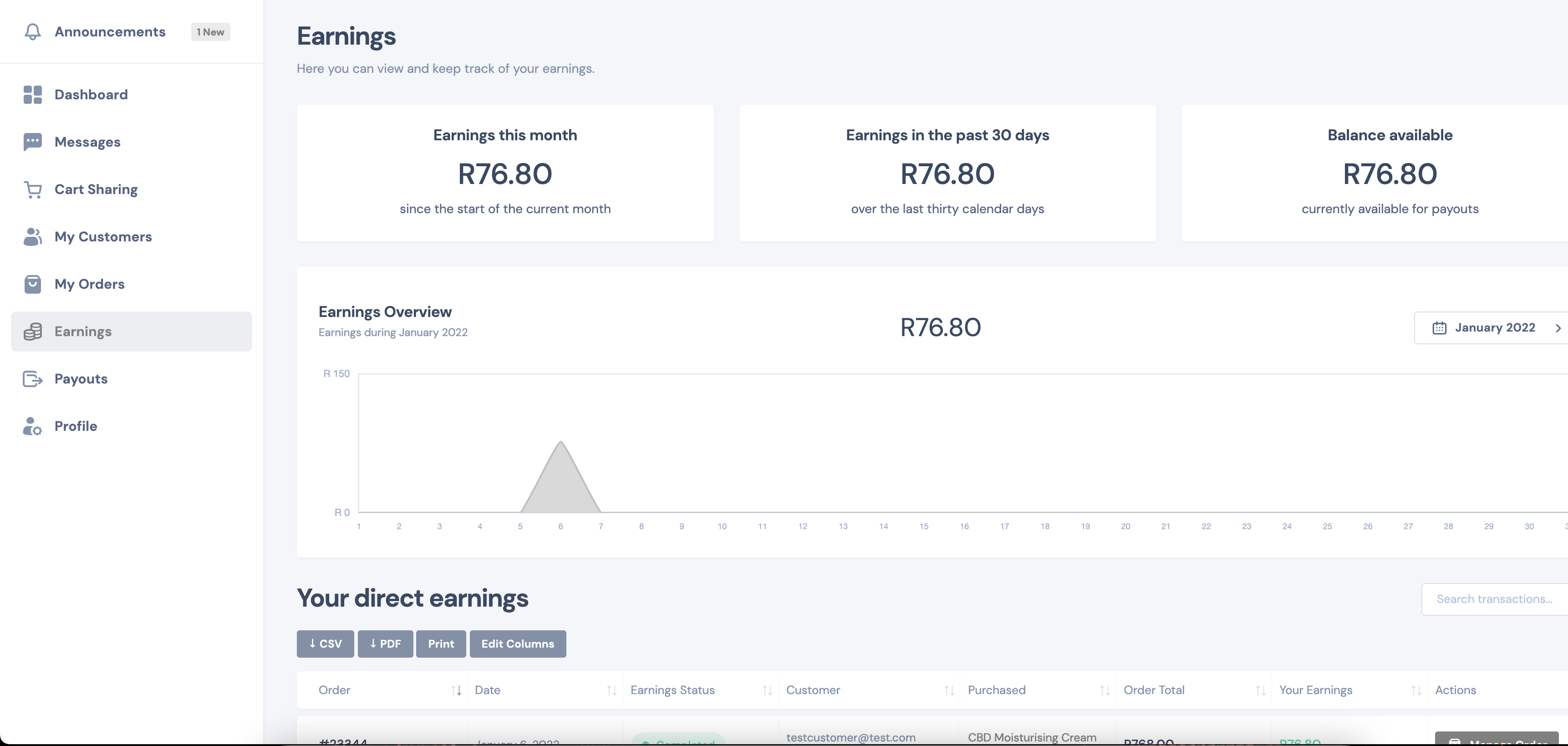This screenshot has height=746, width=1568.
Task: Sort table by Order column arrows
Action: click(456, 690)
